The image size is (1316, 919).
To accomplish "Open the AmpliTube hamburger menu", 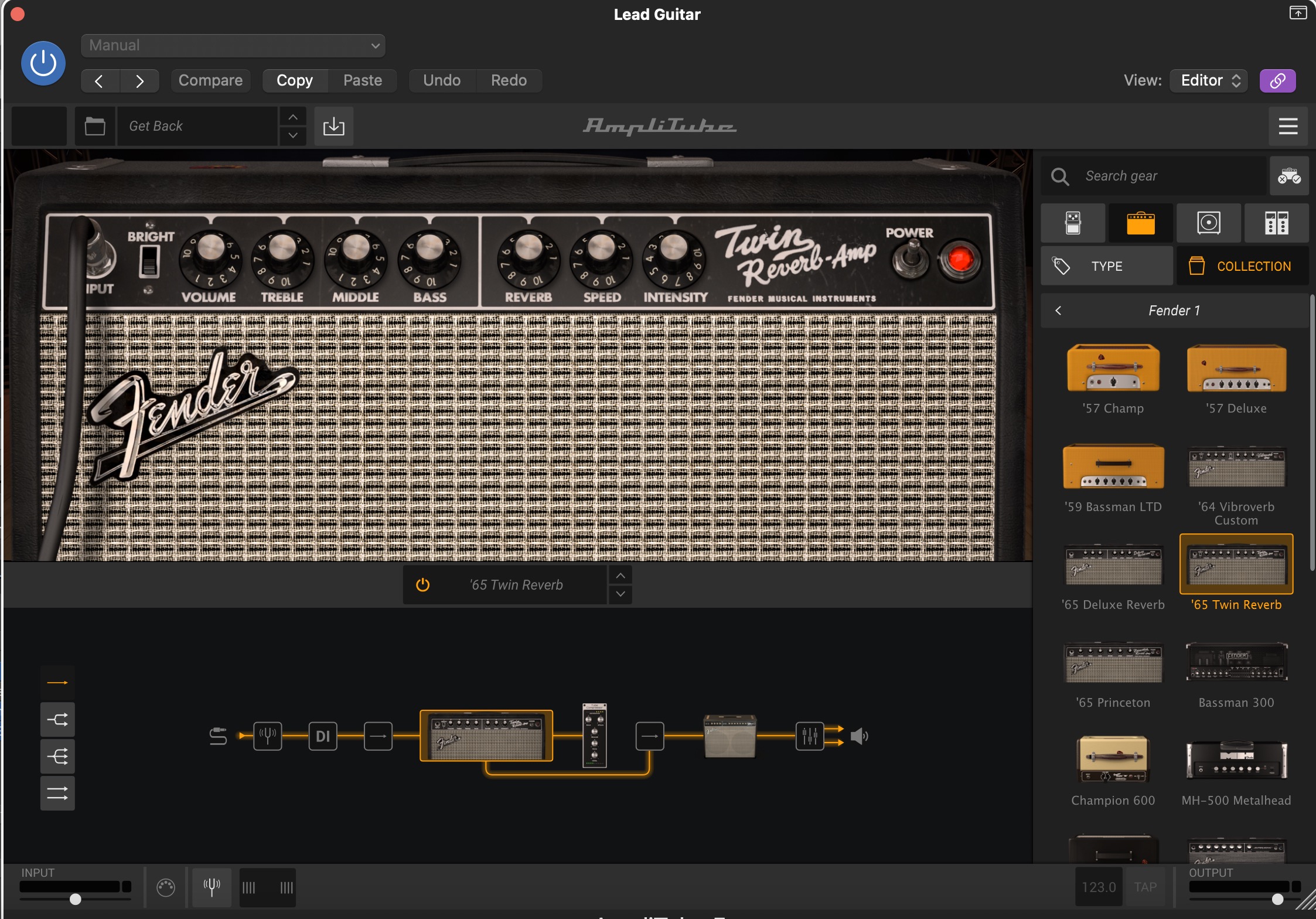I will 1288,126.
